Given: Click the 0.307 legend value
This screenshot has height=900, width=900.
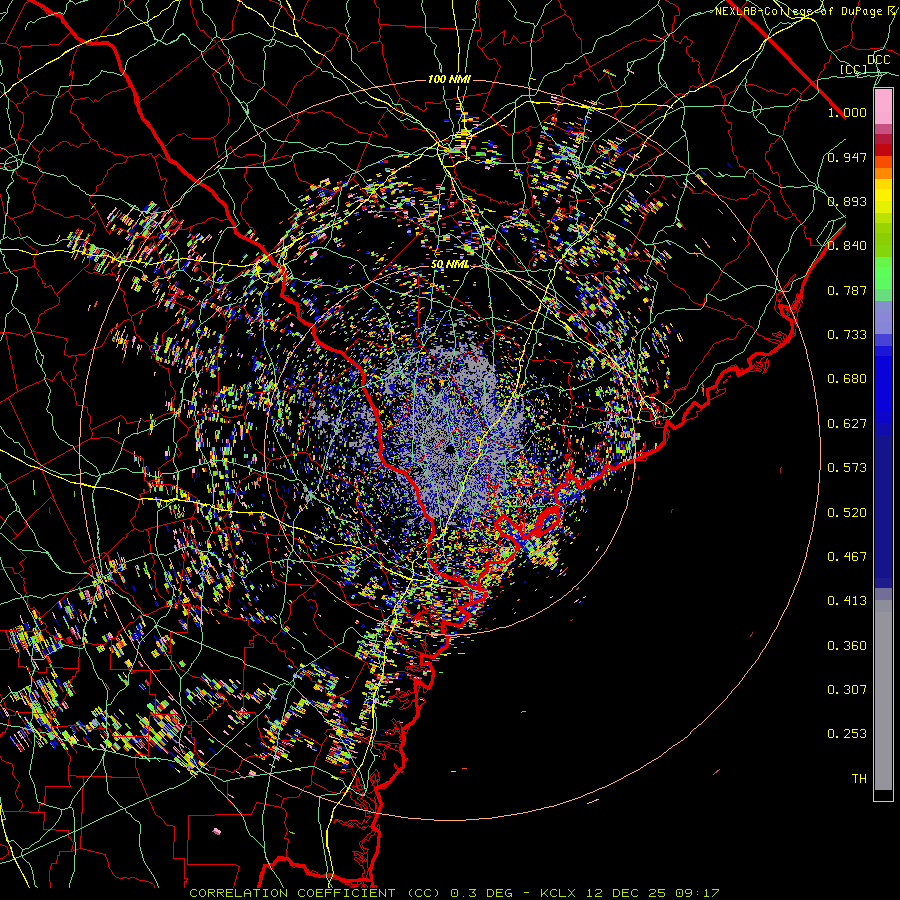Looking at the screenshot, I should [x=847, y=690].
